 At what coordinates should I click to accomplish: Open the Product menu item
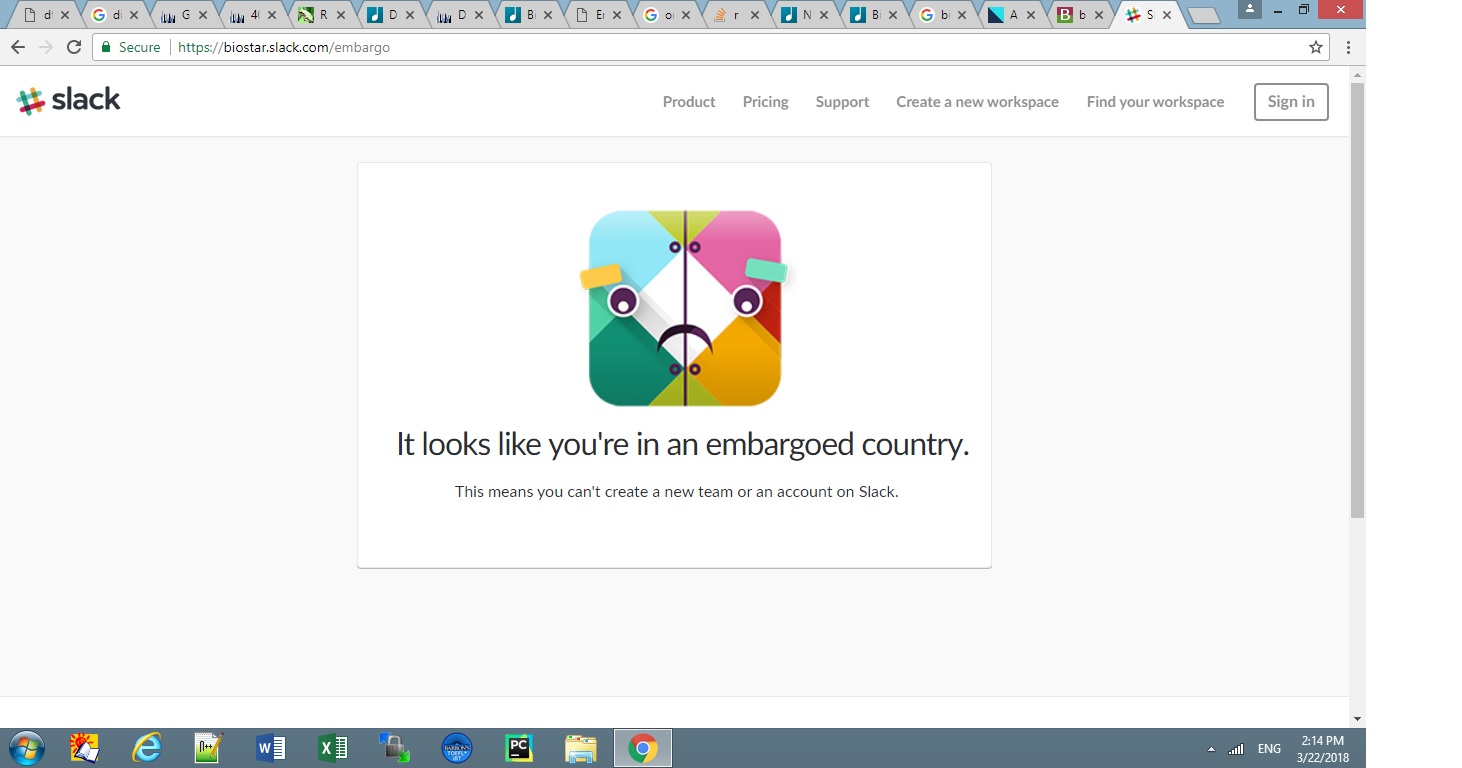tap(689, 102)
